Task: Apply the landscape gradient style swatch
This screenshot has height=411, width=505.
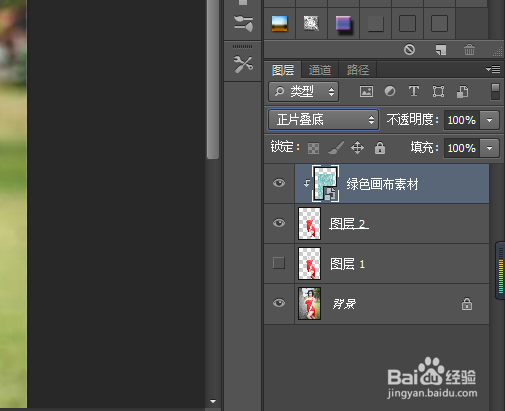Action: [x=279, y=24]
